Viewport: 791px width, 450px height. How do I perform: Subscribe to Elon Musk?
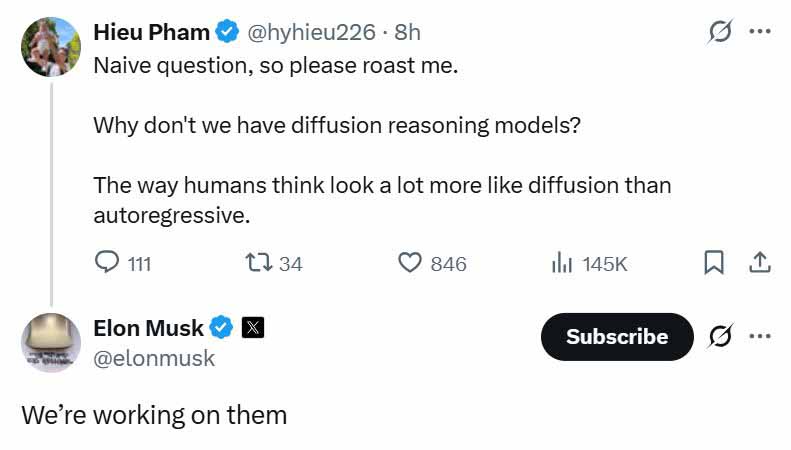617,336
